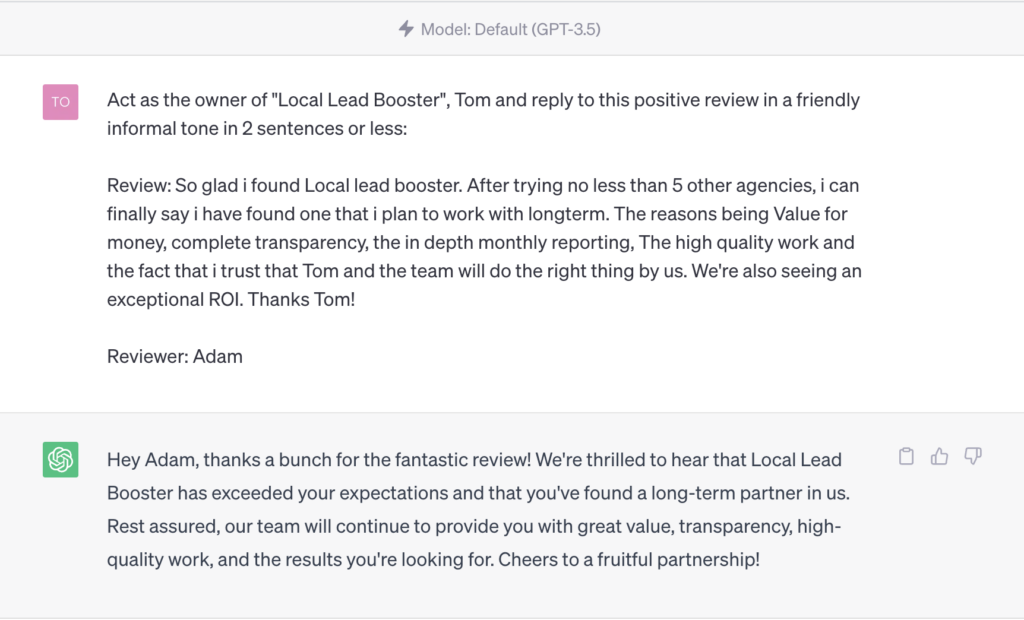Mark the reply with thumbs down
This screenshot has height=620, width=1024.
coord(973,456)
